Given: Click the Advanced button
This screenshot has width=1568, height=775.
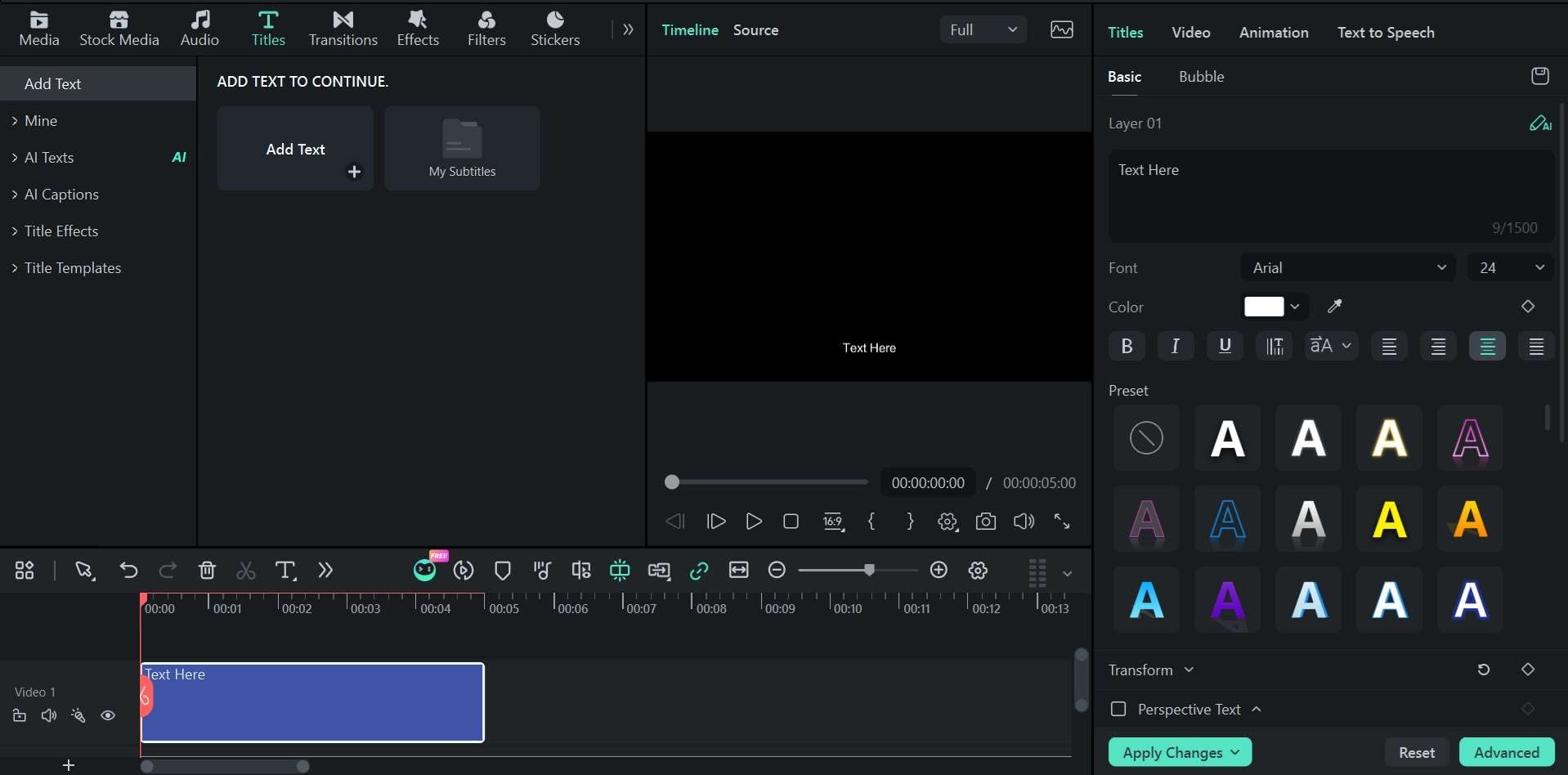Looking at the screenshot, I should point(1507,752).
